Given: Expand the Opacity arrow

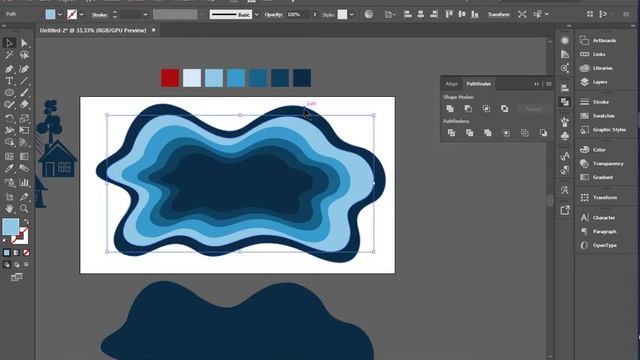Looking at the screenshot, I should click(314, 15).
